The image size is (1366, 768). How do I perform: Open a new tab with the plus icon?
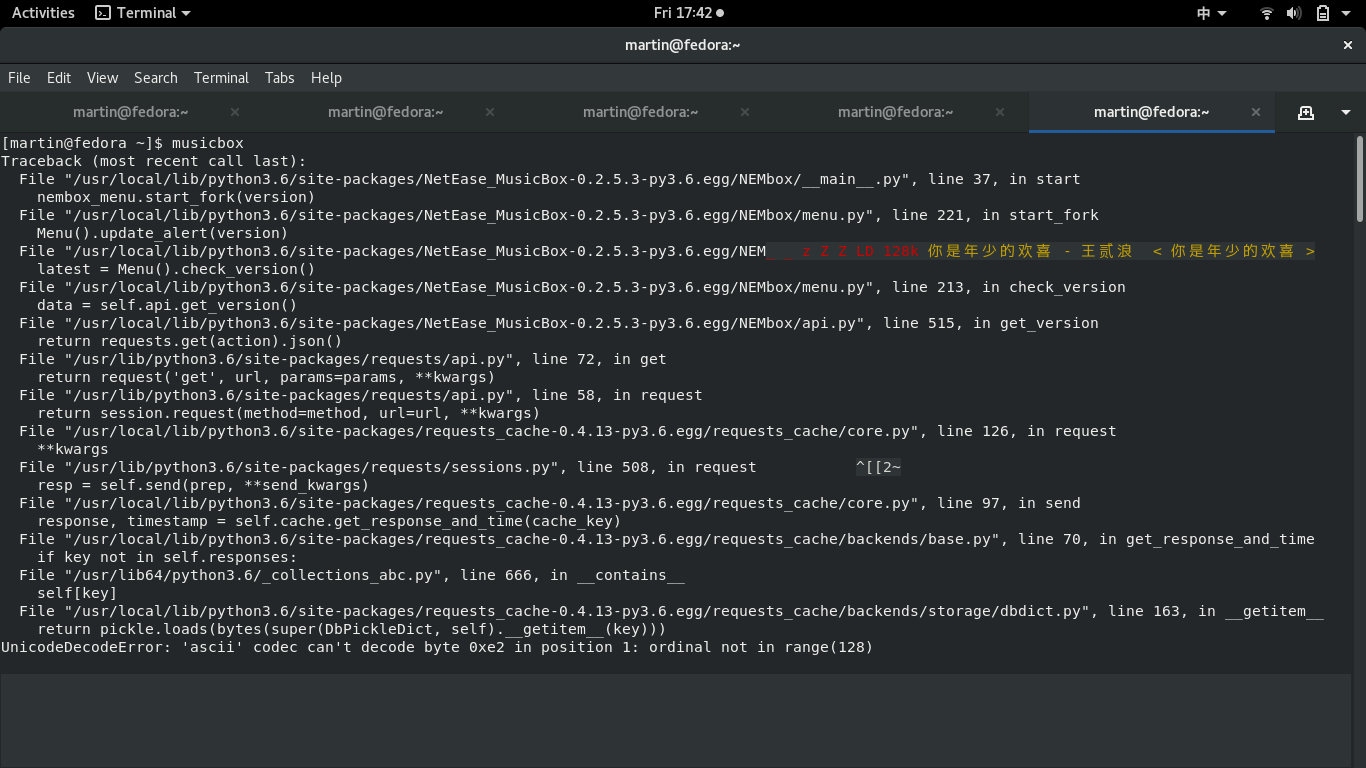(1306, 112)
